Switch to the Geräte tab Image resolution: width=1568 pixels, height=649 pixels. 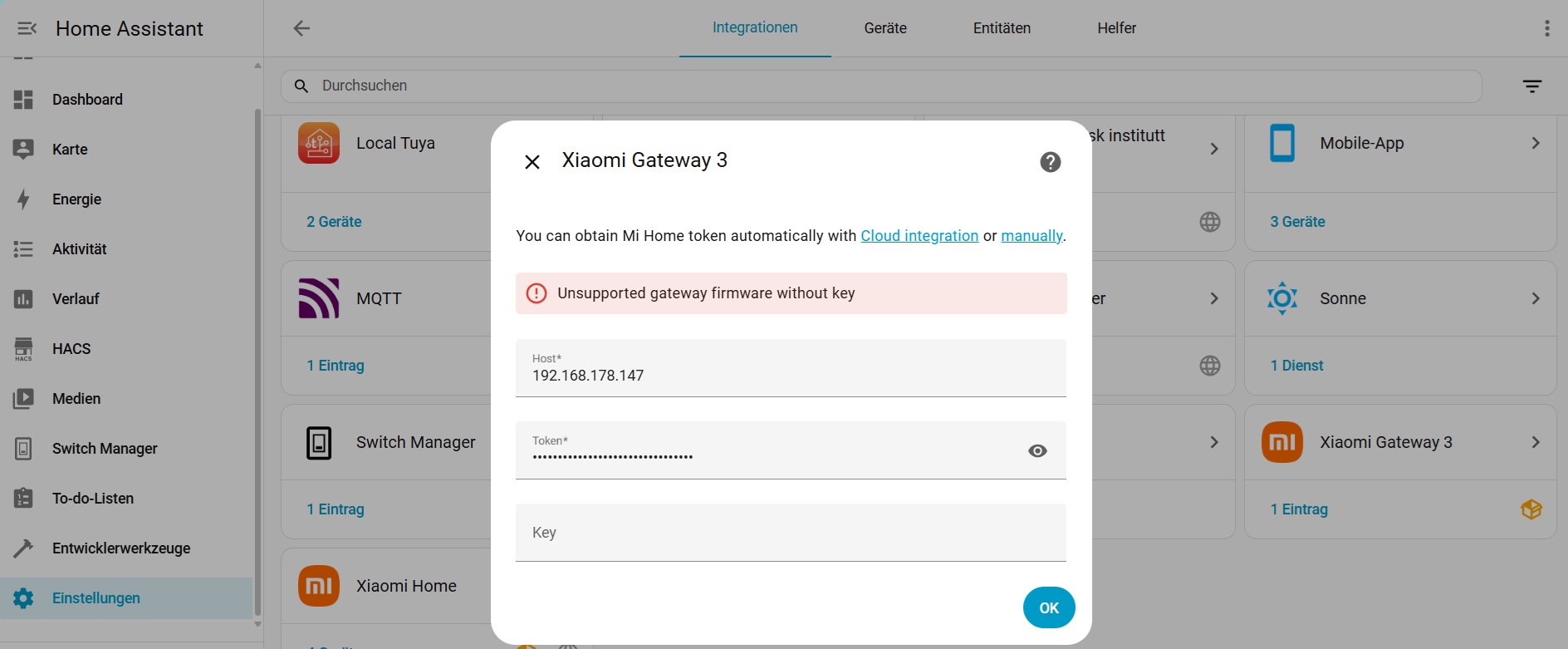click(885, 28)
